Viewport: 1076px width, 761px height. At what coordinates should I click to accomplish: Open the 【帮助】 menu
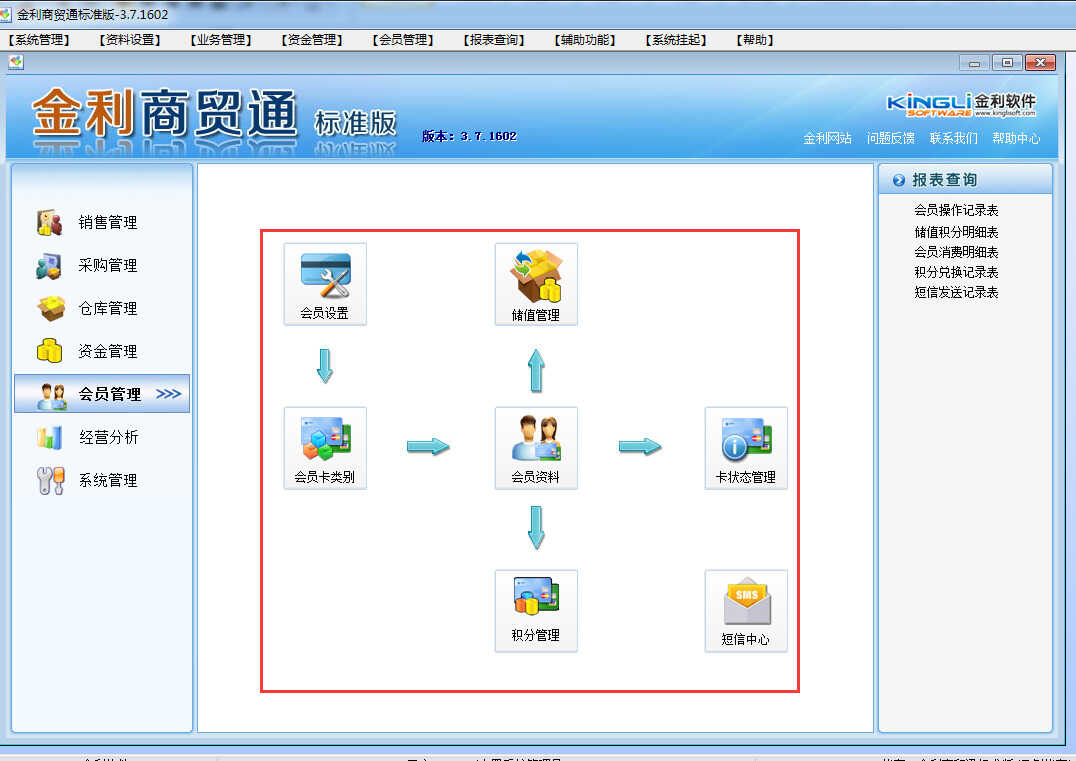[x=755, y=40]
